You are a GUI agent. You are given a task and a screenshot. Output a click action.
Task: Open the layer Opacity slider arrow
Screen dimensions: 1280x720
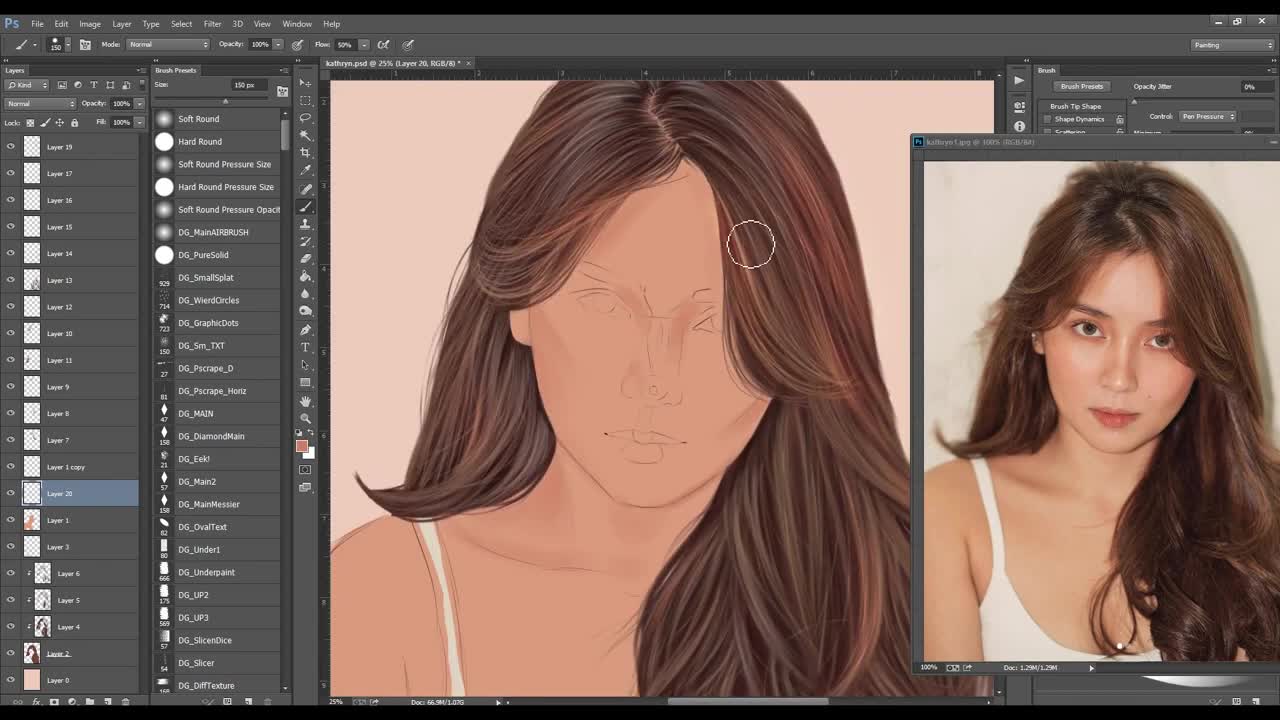point(138,103)
